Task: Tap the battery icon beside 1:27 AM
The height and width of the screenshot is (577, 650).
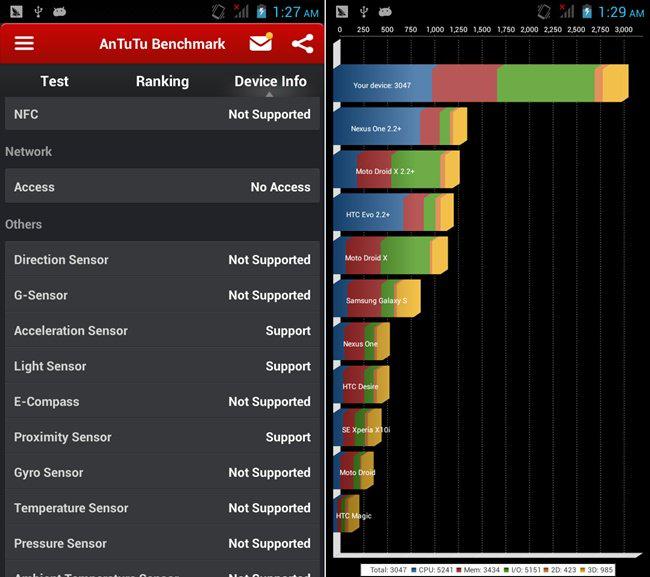Action: (261, 12)
